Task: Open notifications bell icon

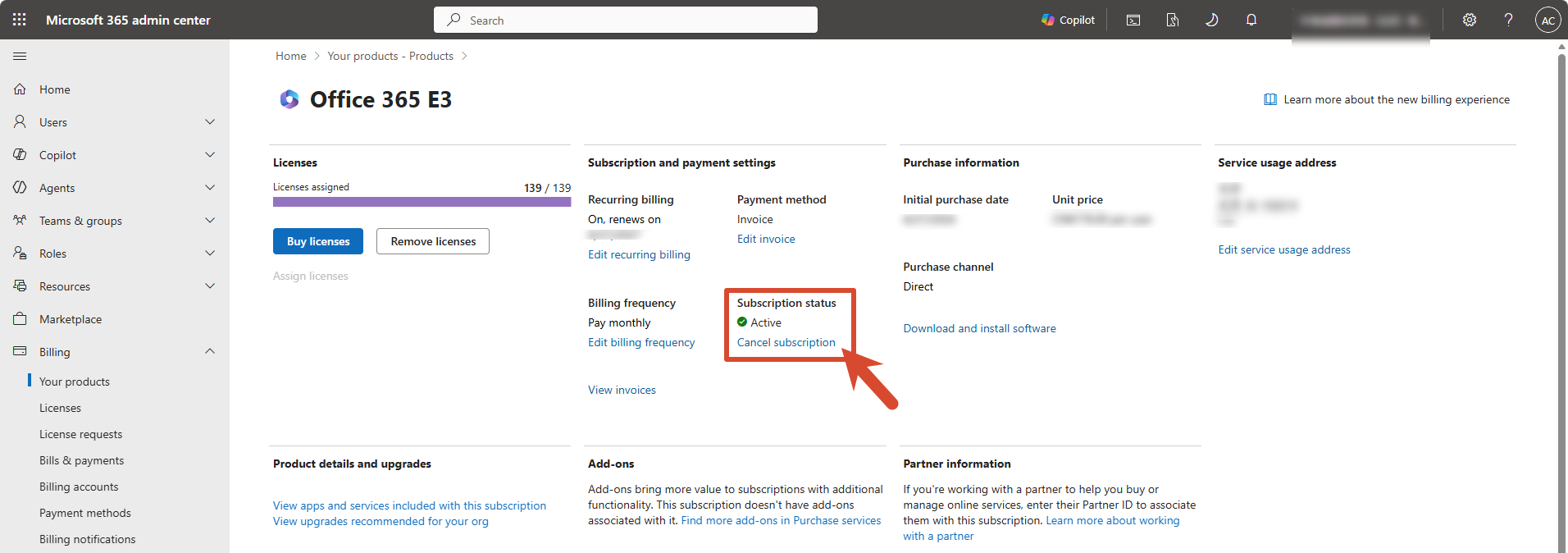Action: (x=1251, y=20)
